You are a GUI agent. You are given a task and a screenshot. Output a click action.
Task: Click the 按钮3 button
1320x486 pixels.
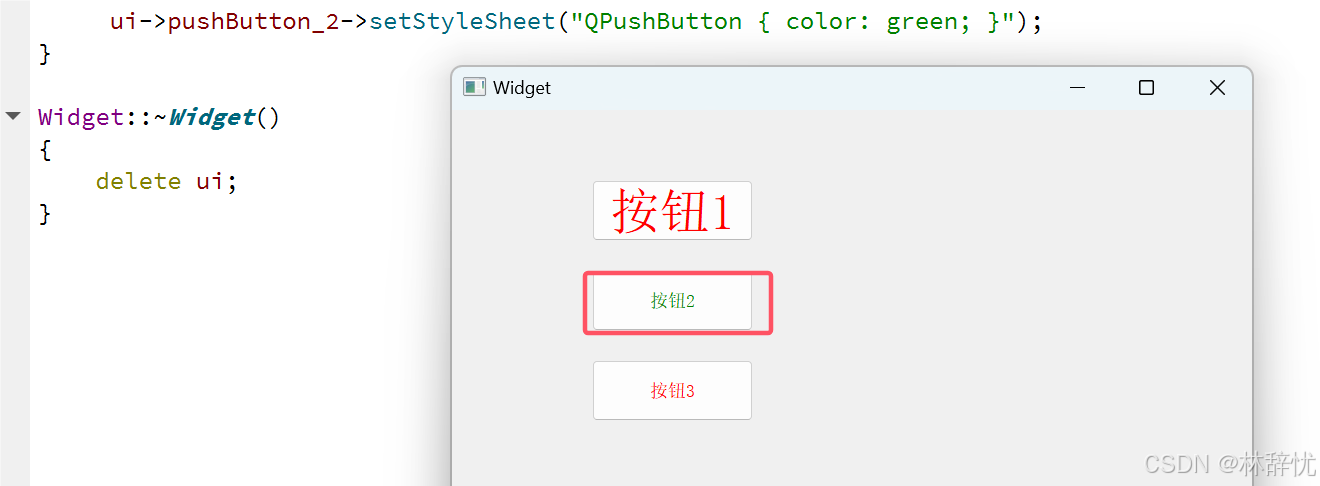click(672, 390)
